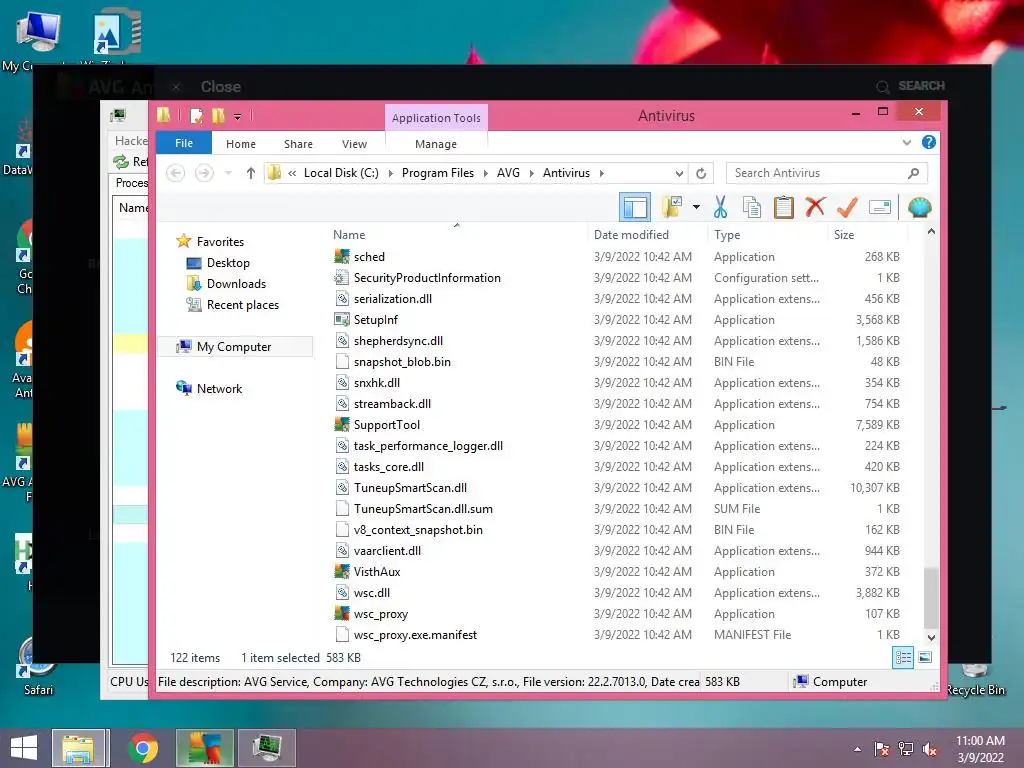Click the Cut scissors icon
The height and width of the screenshot is (768, 1024).
(x=720, y=208)
